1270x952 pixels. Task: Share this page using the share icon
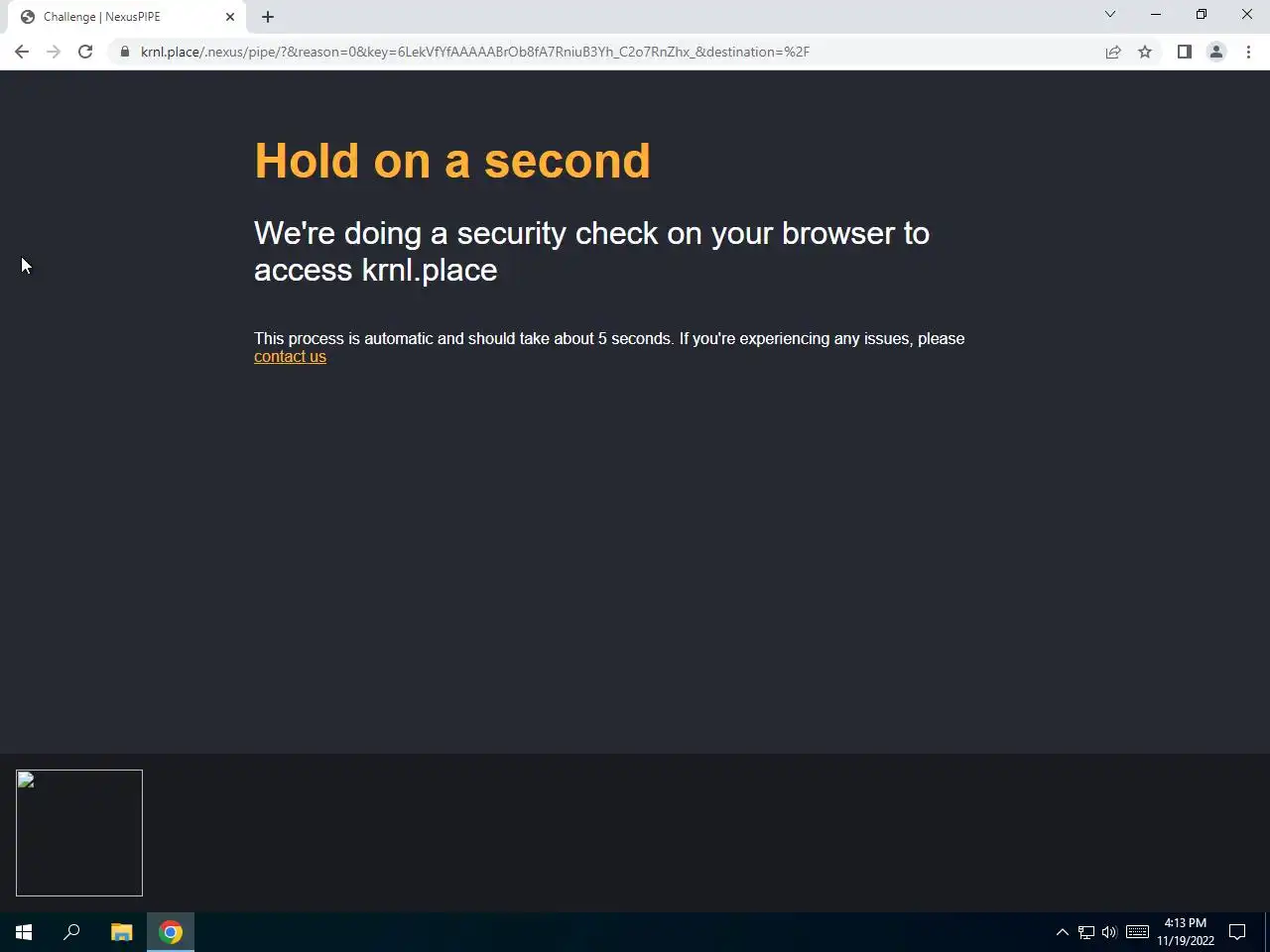pos(1113,52)
